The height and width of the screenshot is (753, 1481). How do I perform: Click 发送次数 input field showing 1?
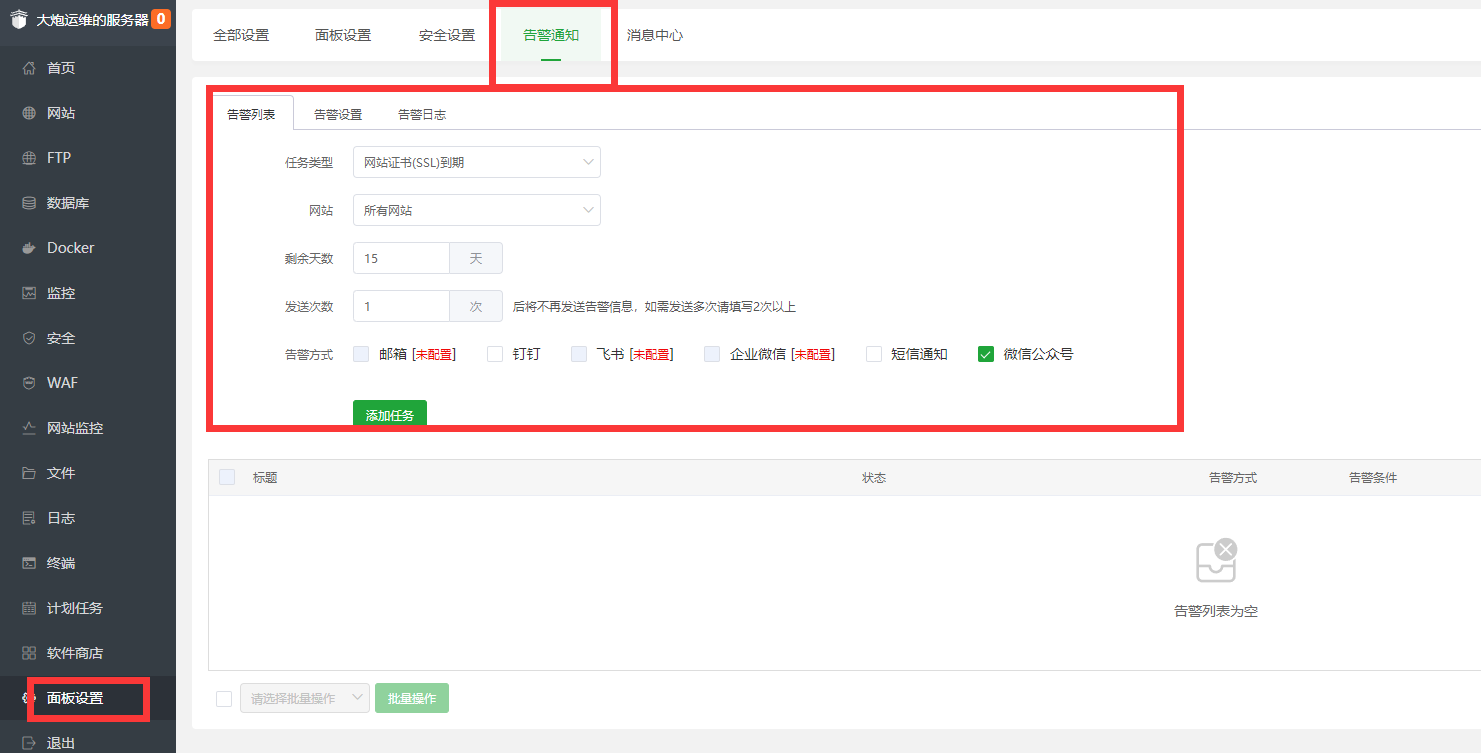[x=401, y=306]
